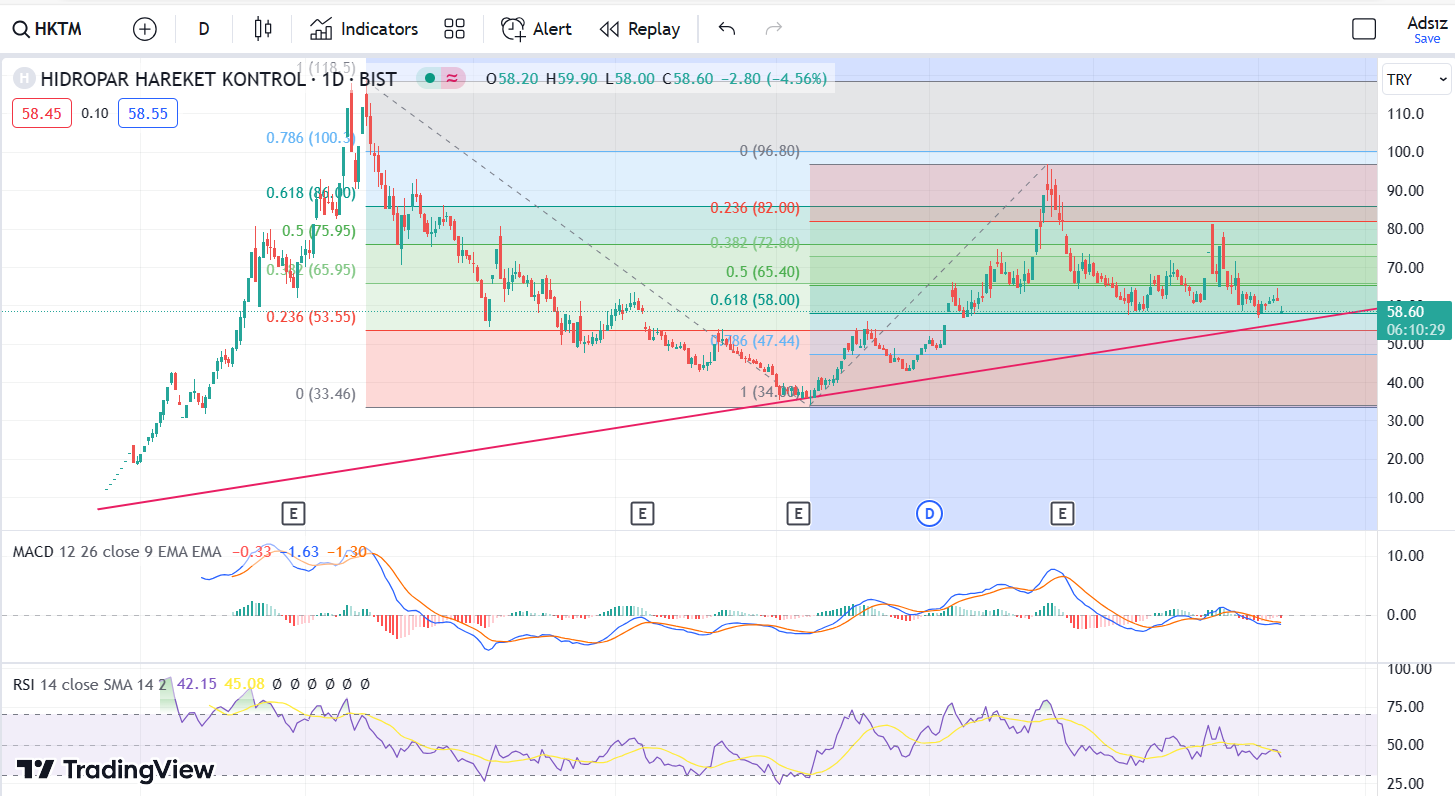Redo the last chart action
The width and height of the screenshot is (1455, 796).
click(x=773, y=29)
